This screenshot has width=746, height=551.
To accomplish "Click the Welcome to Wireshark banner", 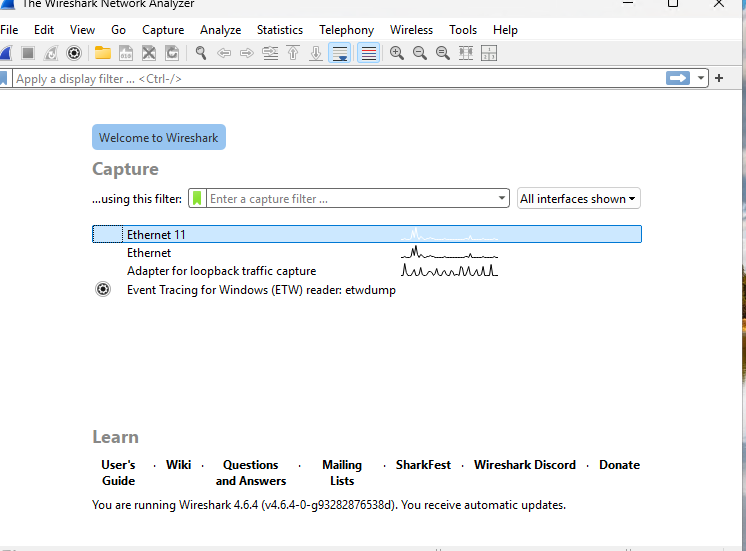I will click(x=159, y=137).
